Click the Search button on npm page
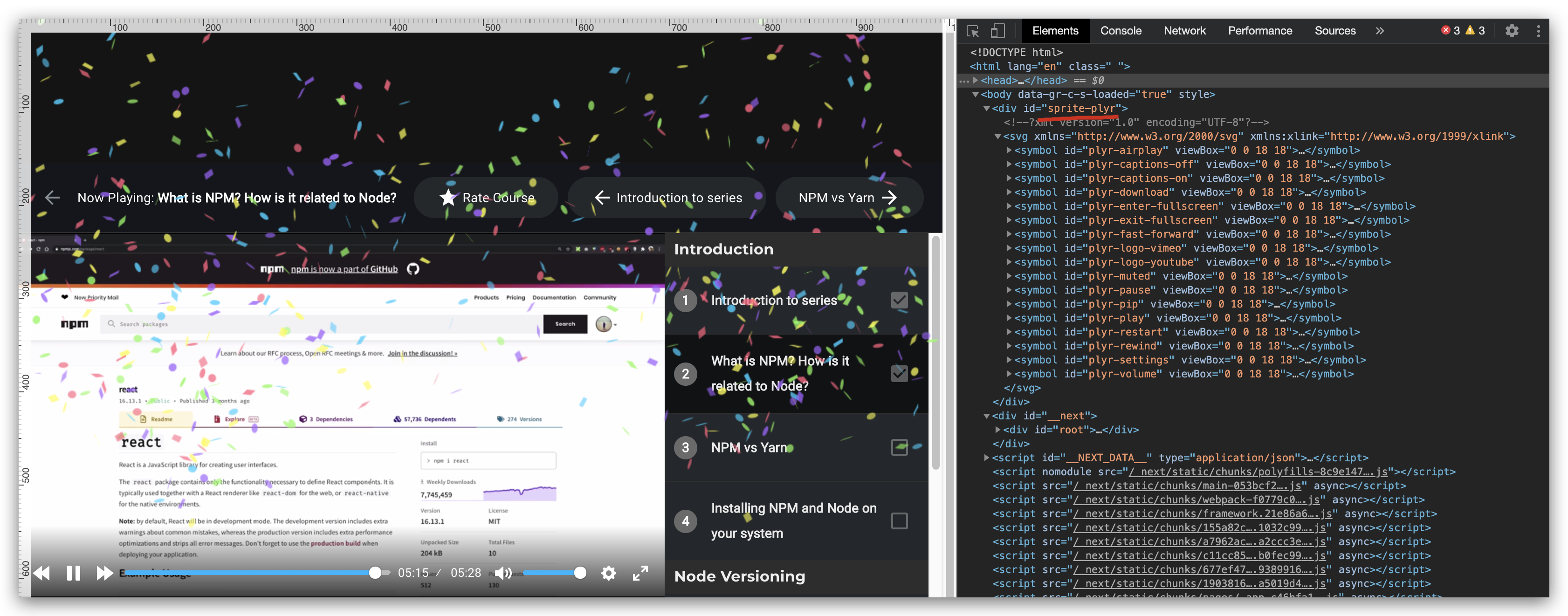1568x616 pixels. click(565, 324)
